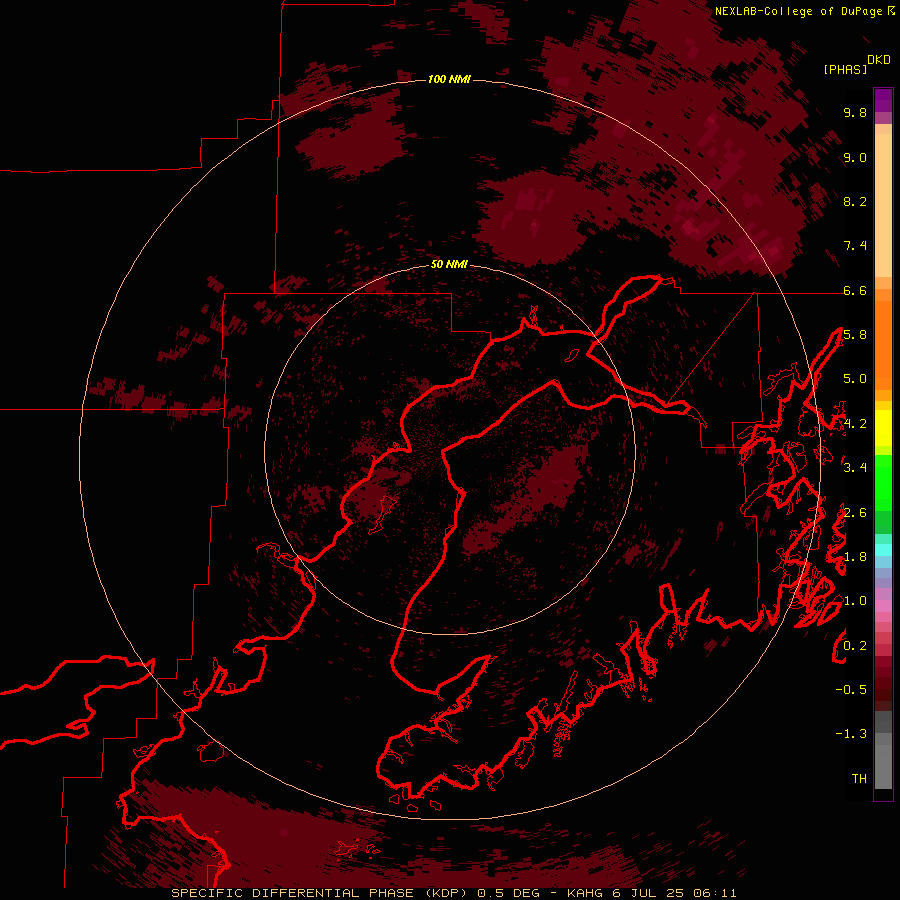Click the DKD product code label
The image size is (900, 900).
(x=879, y=60)
